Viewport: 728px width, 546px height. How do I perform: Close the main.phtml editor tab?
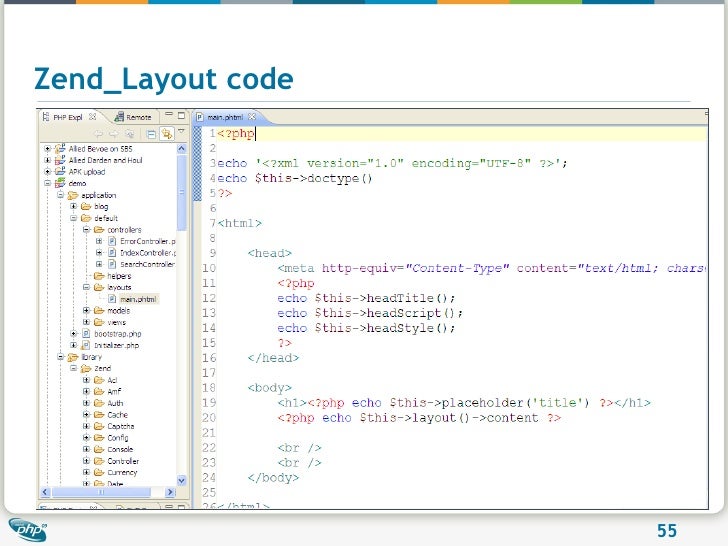[252, 117]
